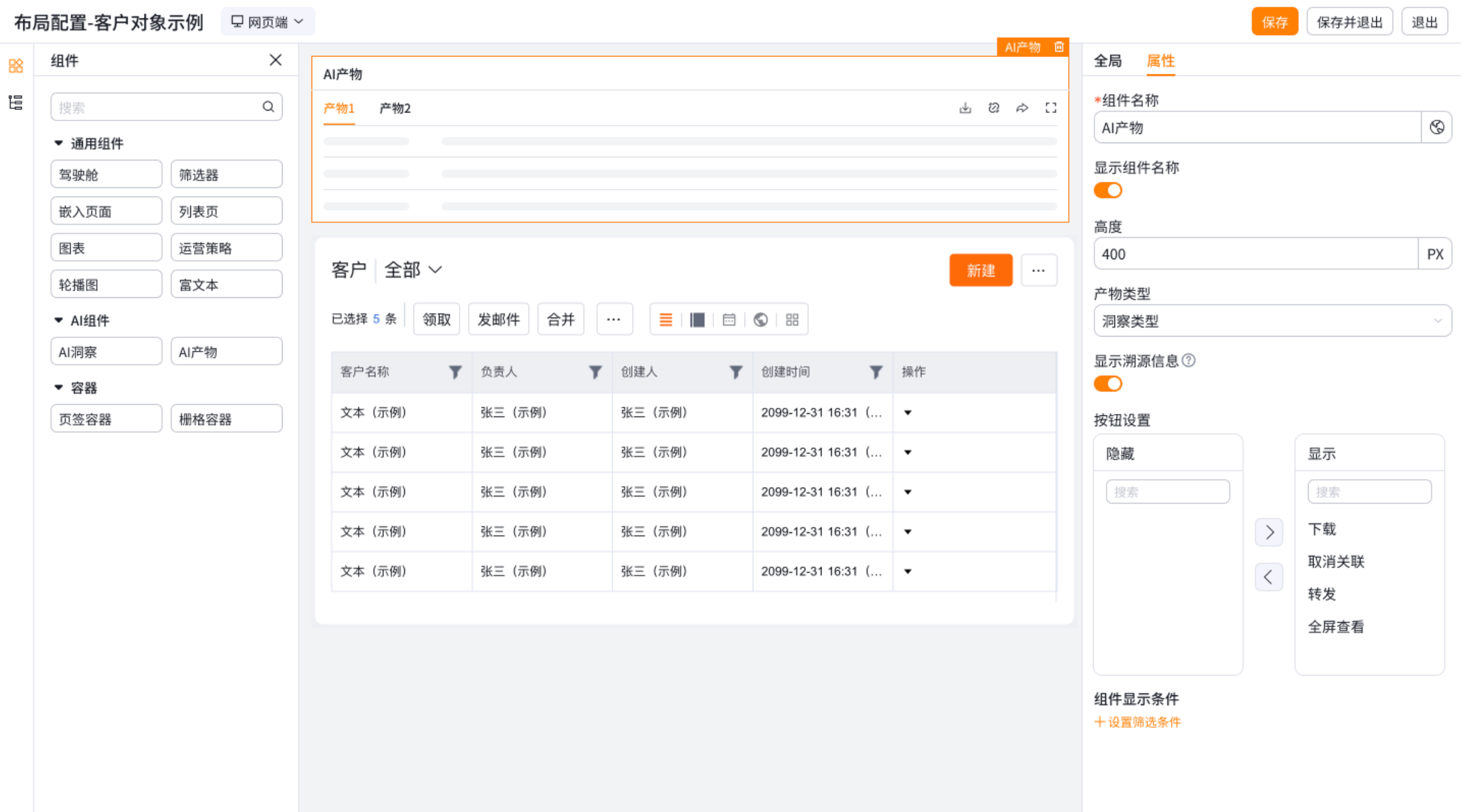Move button to 显示 list with right arrow
Screen dimensions: 1461x812
click(1269, 532)
